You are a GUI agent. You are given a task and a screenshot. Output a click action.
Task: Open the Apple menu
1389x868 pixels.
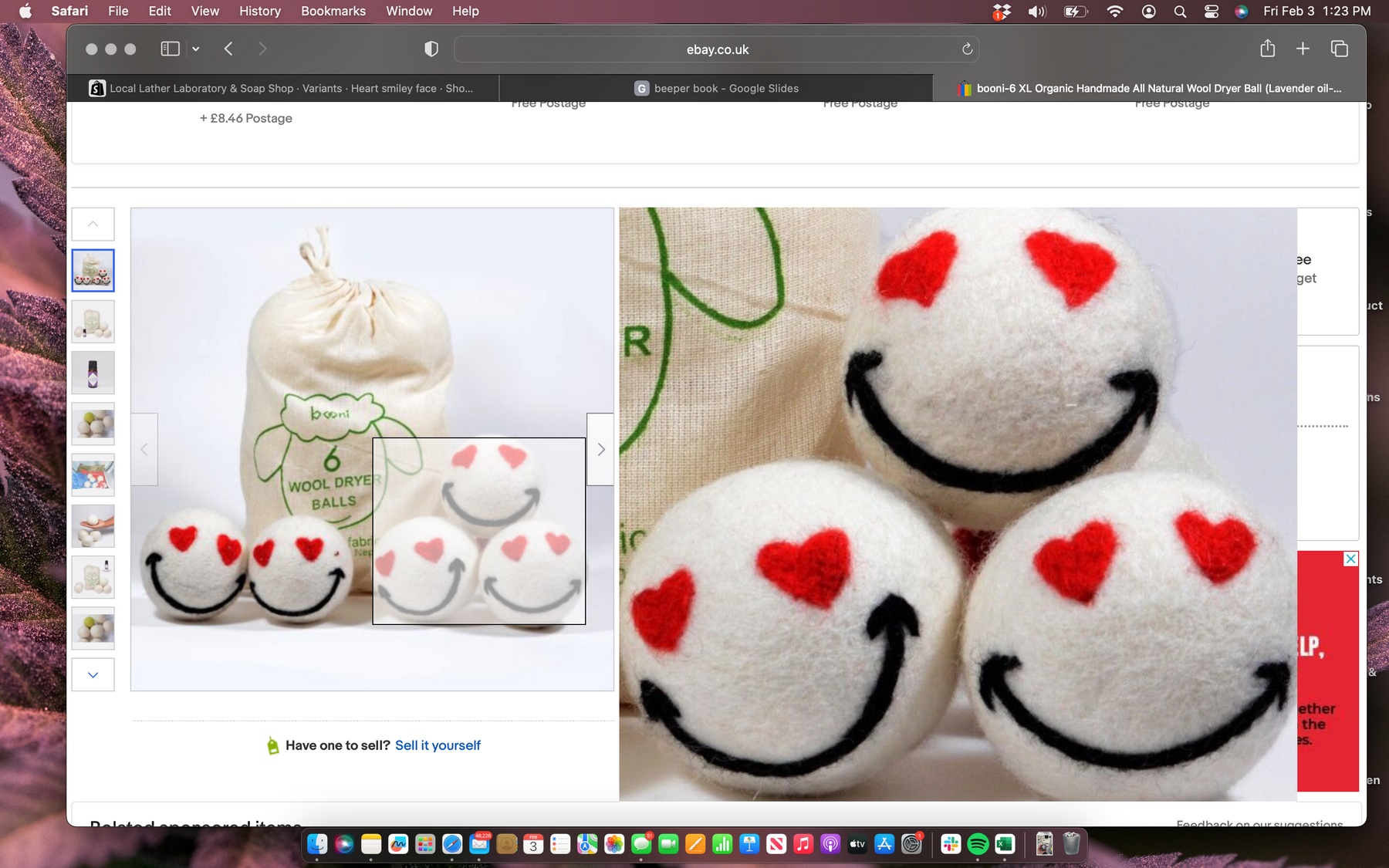[x=25, y=11]
